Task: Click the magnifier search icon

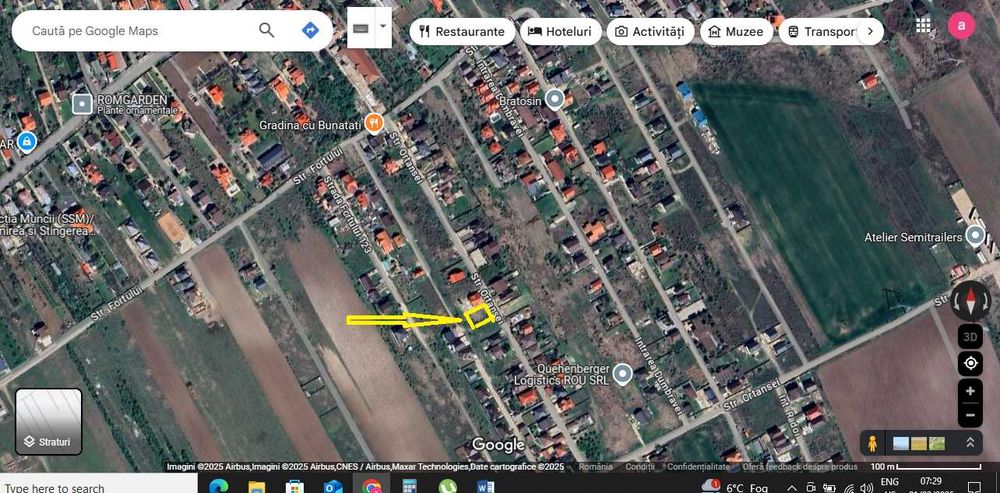Action: (267, 30)
